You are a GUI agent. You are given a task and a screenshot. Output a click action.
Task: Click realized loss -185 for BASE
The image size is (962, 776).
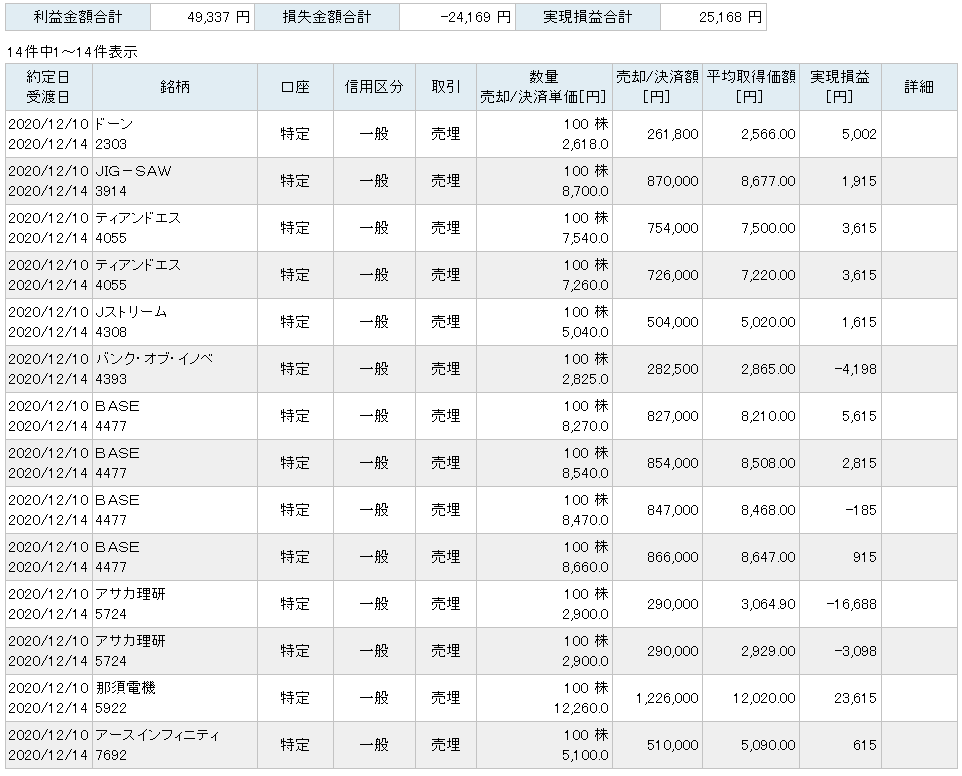tap(841, 510)
